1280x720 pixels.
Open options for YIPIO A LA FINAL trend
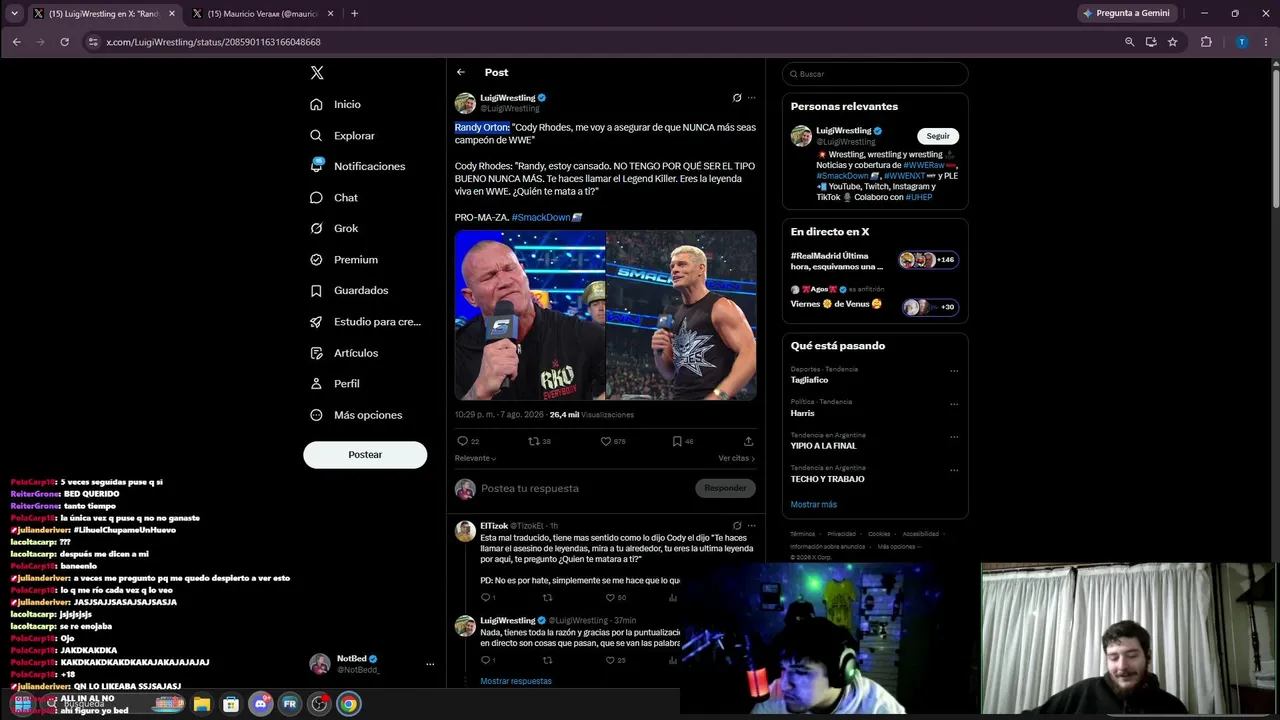954,437
